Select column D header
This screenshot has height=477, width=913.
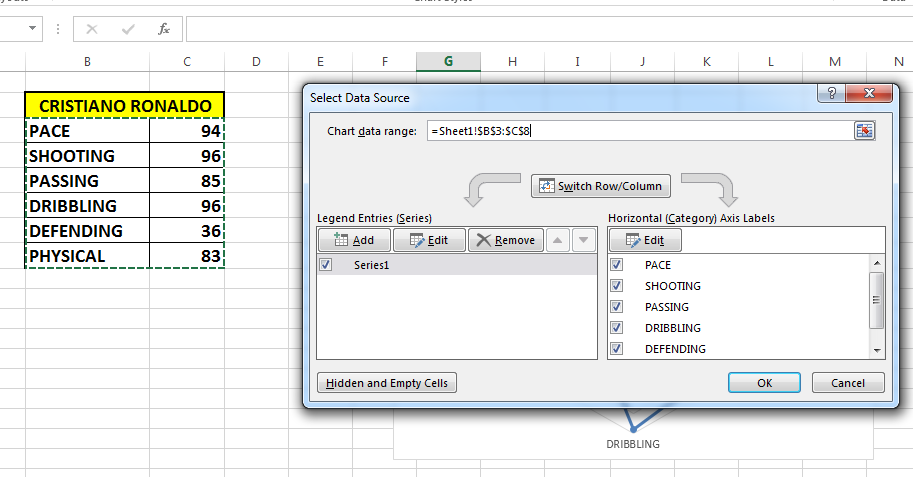coord(256,62)
